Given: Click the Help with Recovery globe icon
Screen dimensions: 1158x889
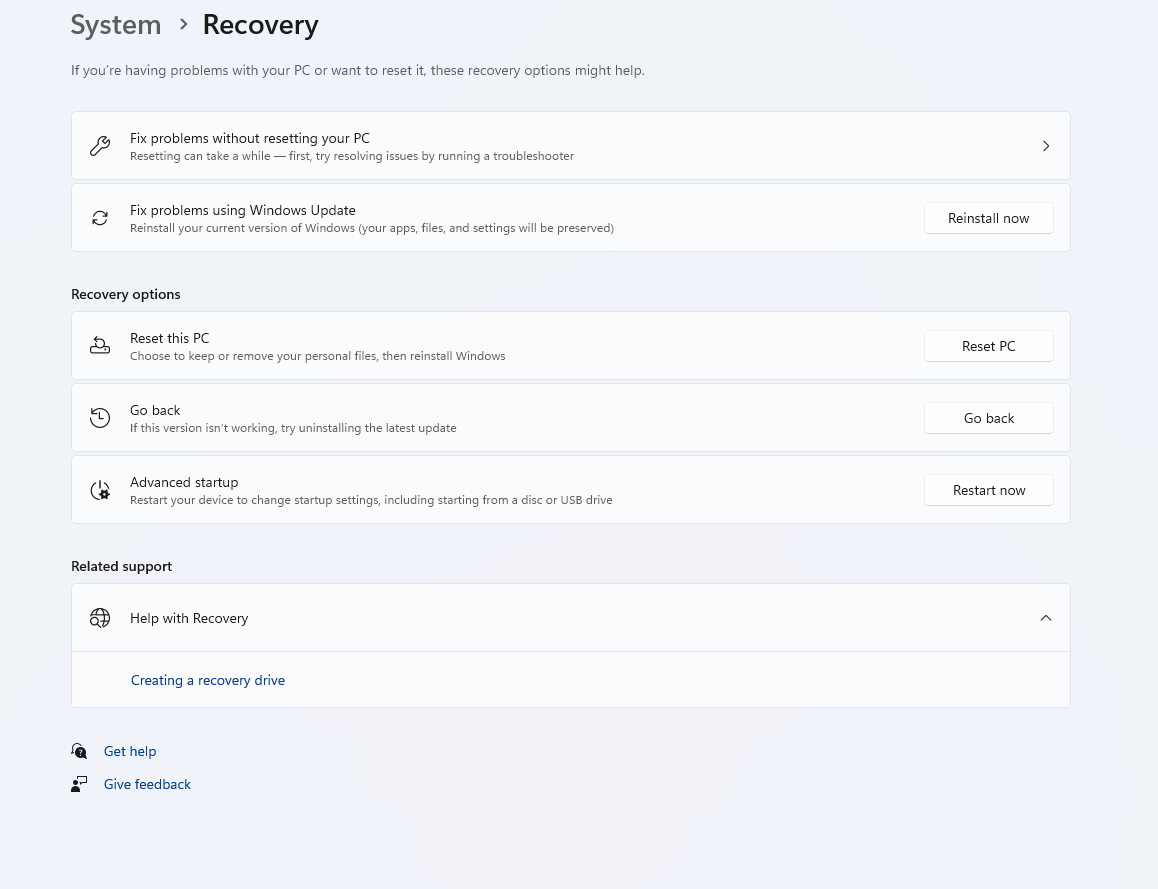Looking at the screenshot, I should 100,618.
